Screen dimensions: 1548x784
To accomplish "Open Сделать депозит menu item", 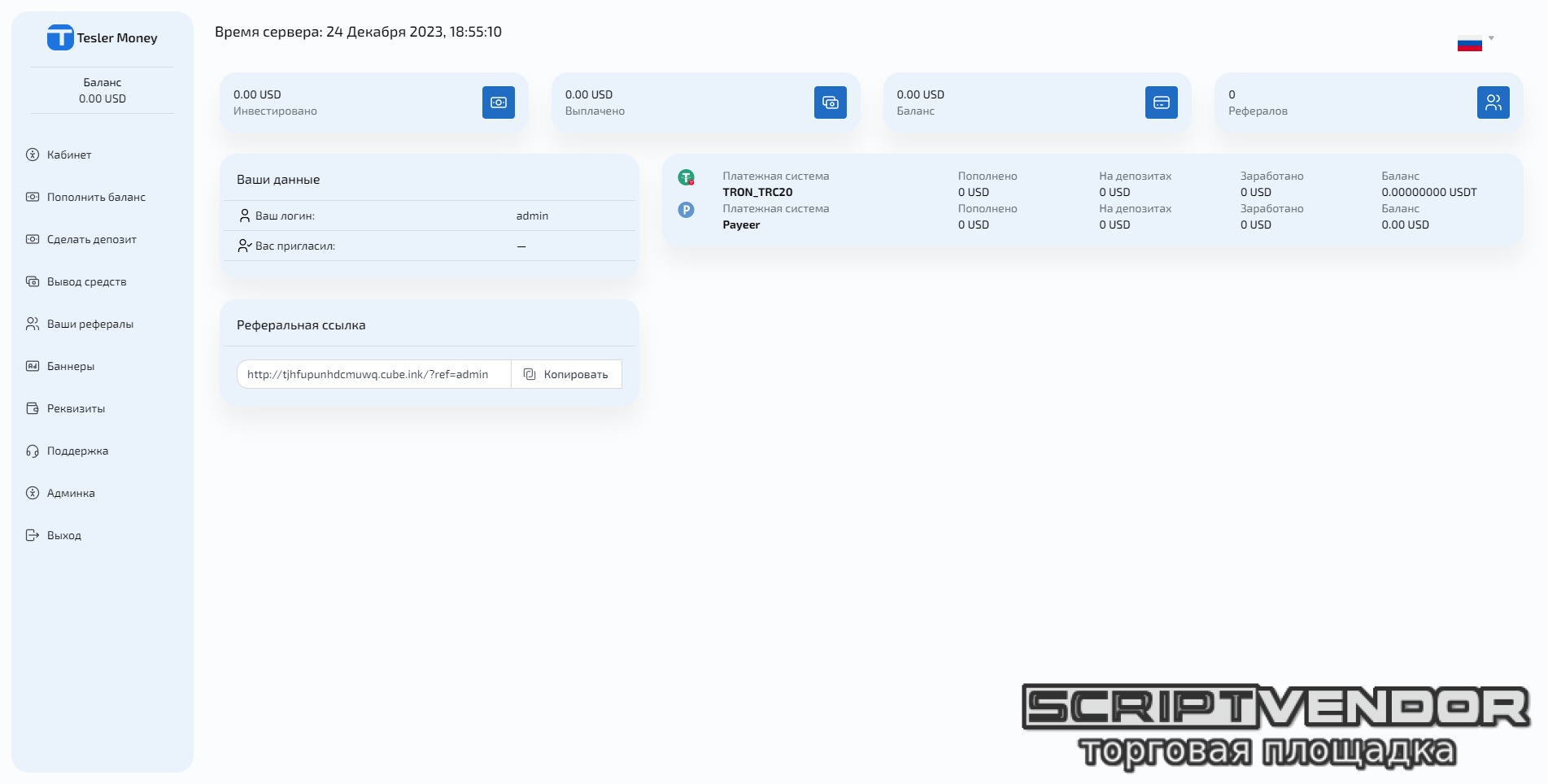I will point(92,239).
